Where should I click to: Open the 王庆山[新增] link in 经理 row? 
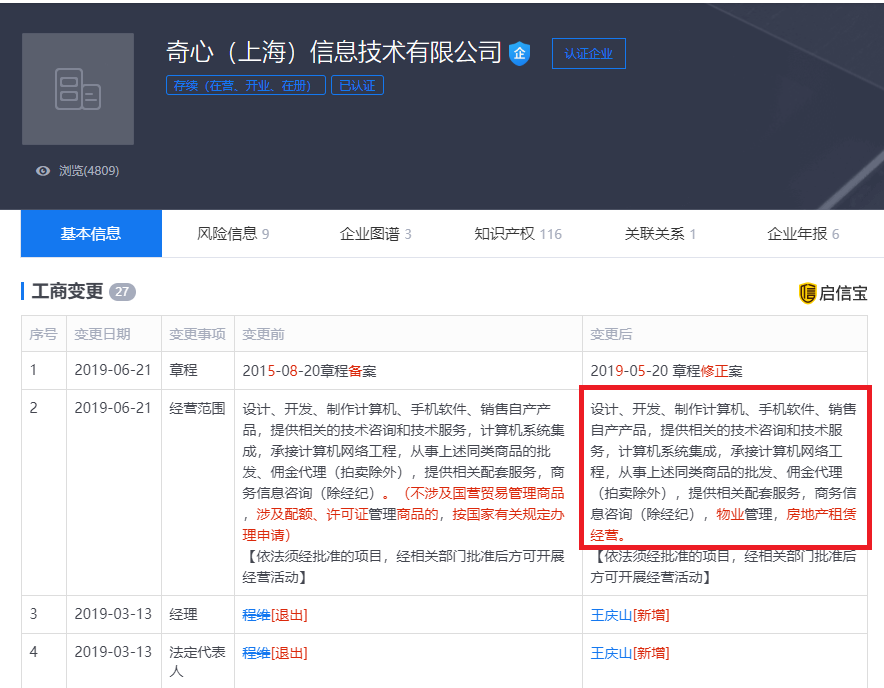(630, 615)
